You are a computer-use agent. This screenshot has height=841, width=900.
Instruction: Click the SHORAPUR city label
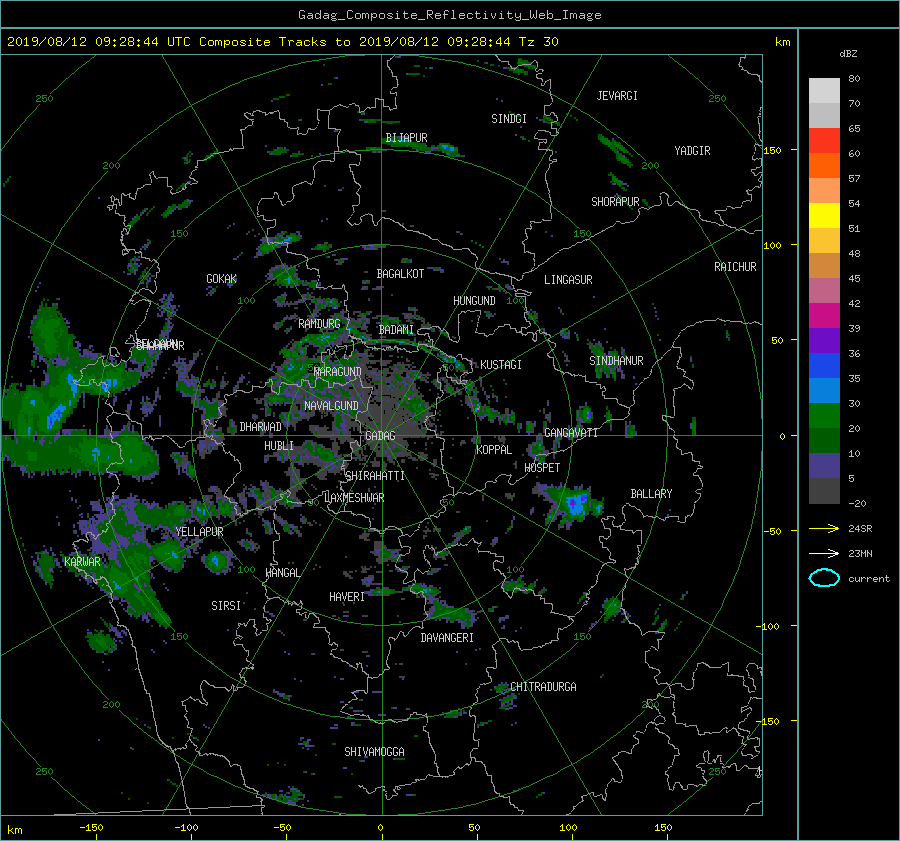pos(615,202)
